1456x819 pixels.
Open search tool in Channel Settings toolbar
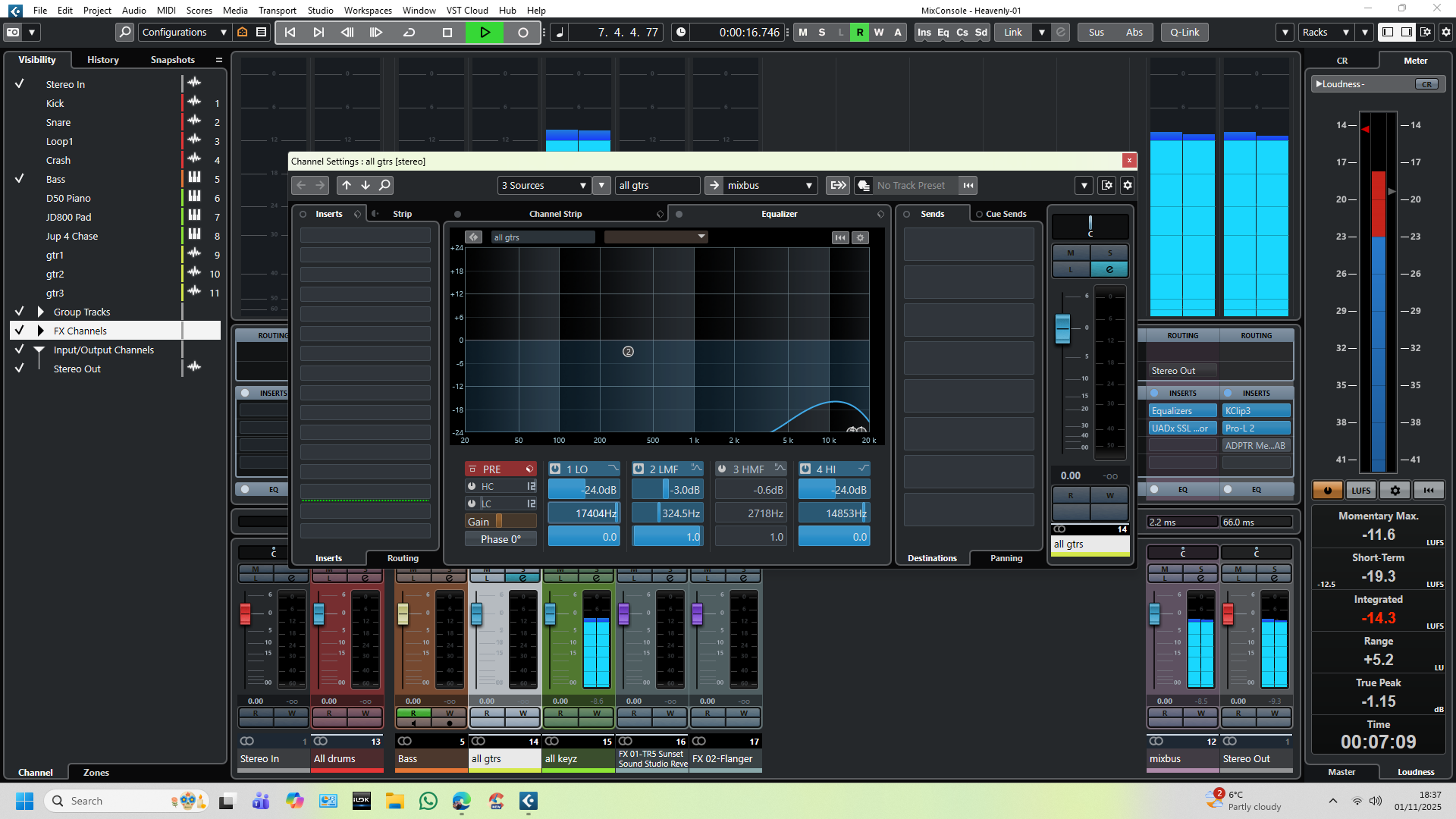click(x=384, y=185)
